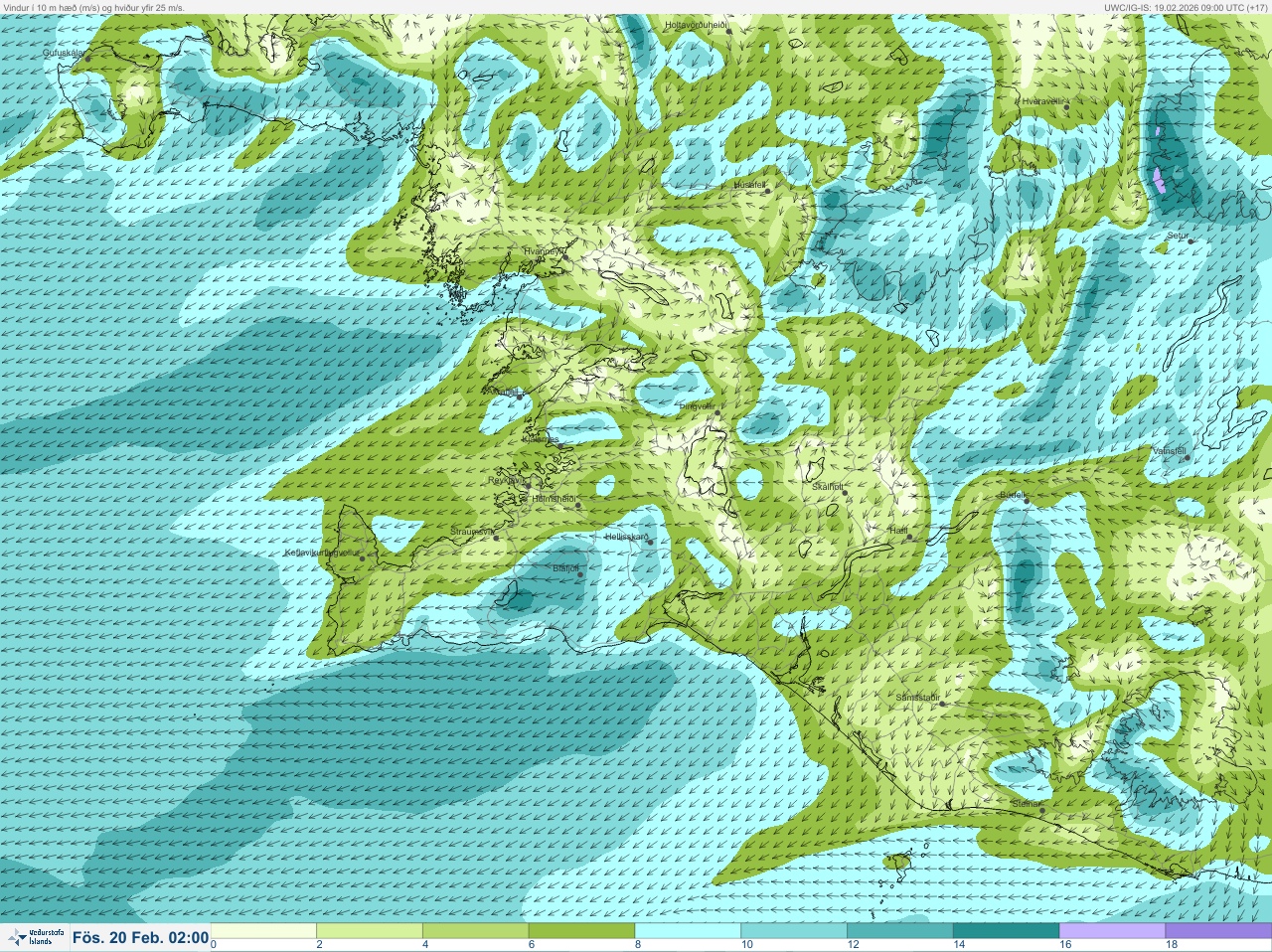This screenshot has width=1272, height=952.
Task: Click the green 4–6 m/s legend swatch
Action: (476, 931)
